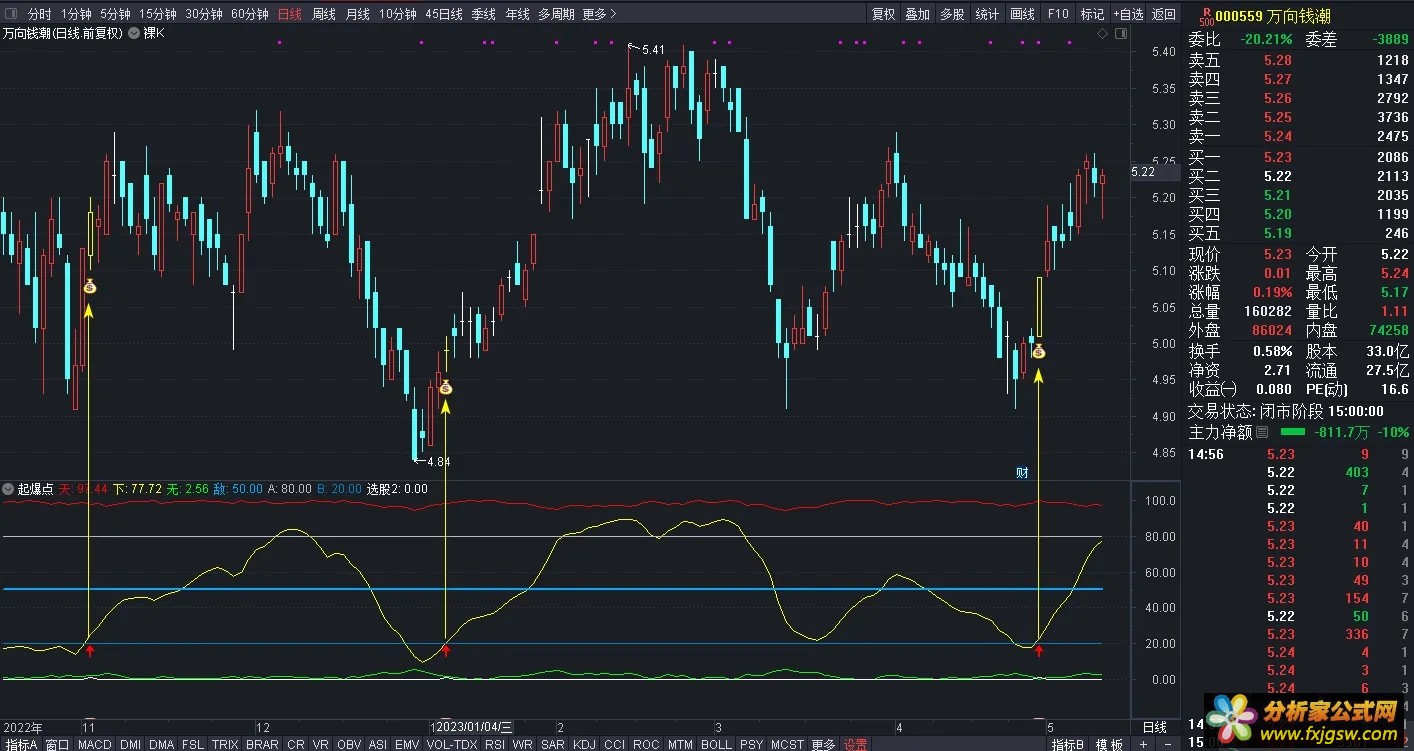Click the panel layout icon at top-left
This screenshot has width=1414, height=751.
[x=10, y=14]
